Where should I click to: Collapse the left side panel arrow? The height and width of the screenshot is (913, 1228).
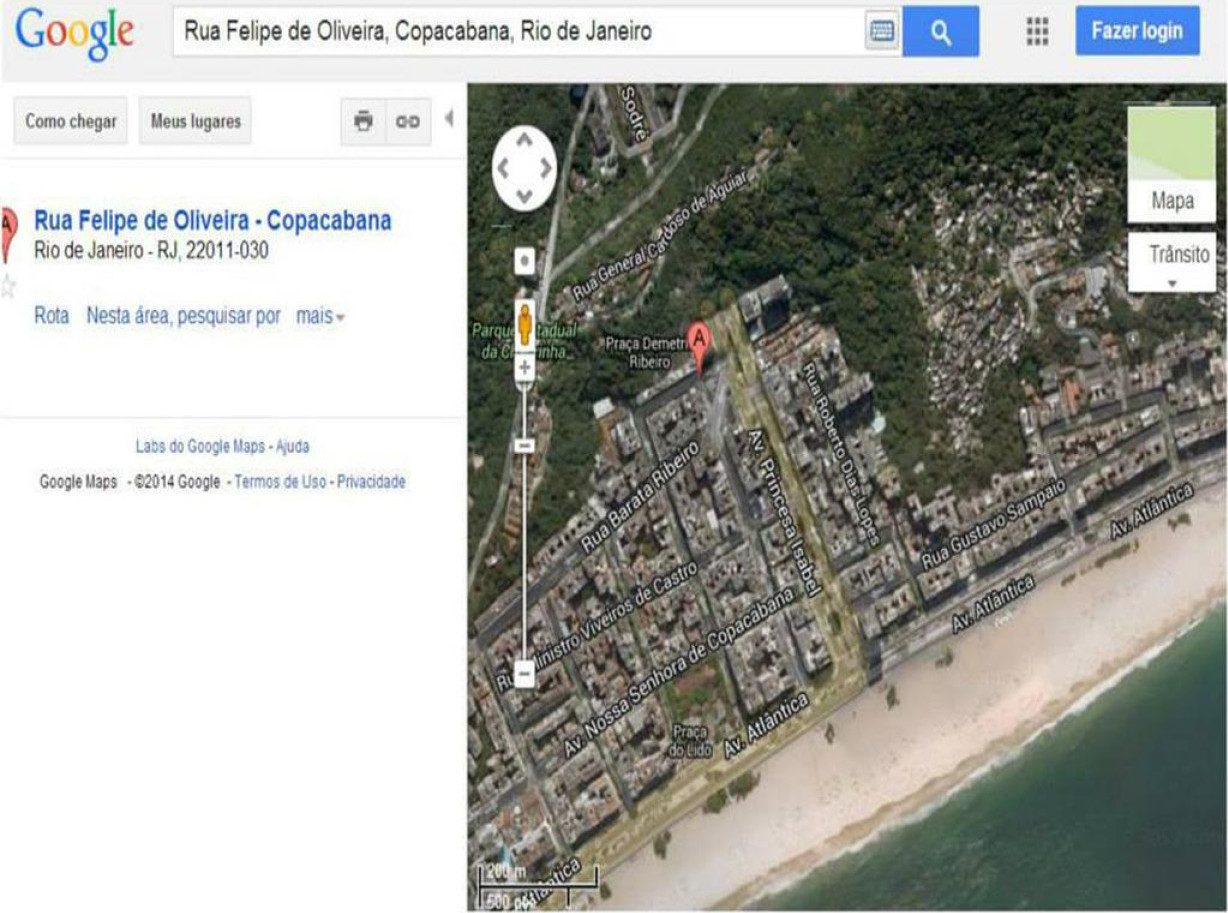coord(449,119)
